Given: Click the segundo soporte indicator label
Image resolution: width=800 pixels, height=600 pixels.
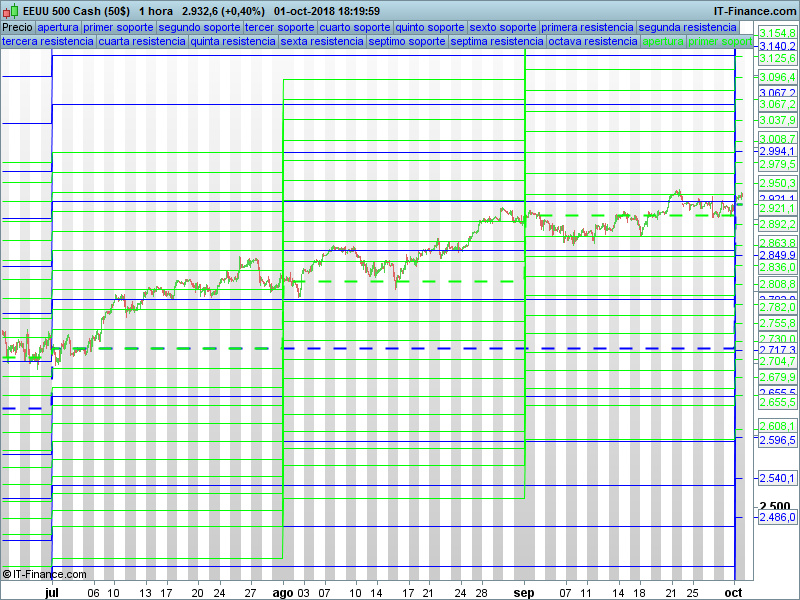Looking at the screenshot, I should tap(199, 27).
